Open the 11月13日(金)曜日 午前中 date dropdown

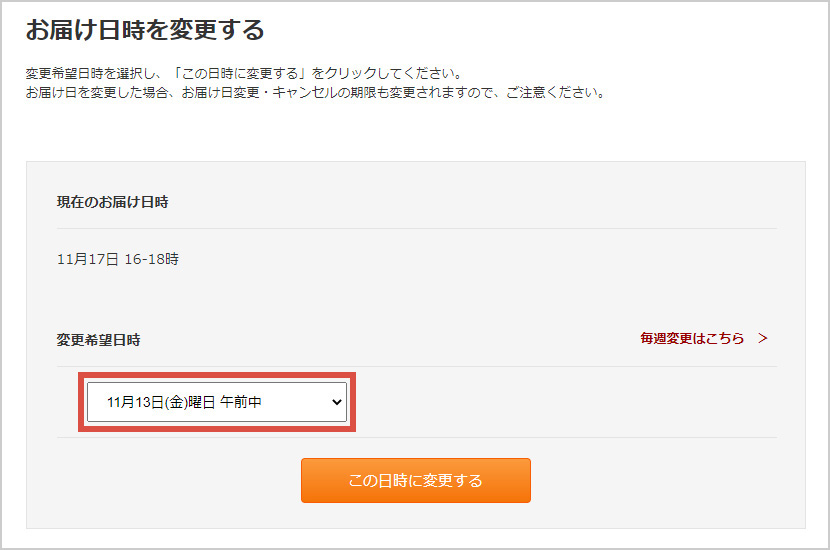(x=216, y=402)
